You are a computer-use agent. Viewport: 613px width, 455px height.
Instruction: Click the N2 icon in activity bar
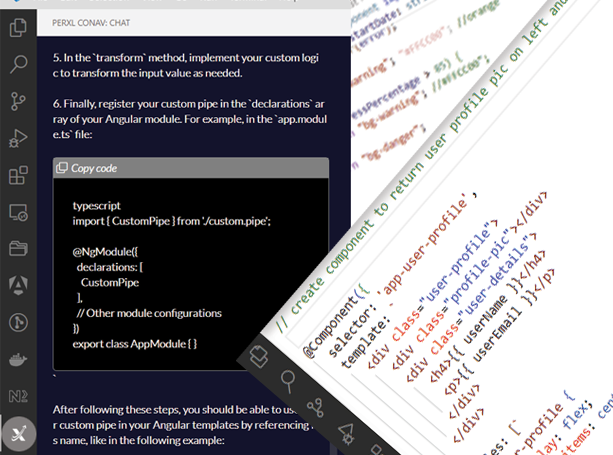point(18,395)
